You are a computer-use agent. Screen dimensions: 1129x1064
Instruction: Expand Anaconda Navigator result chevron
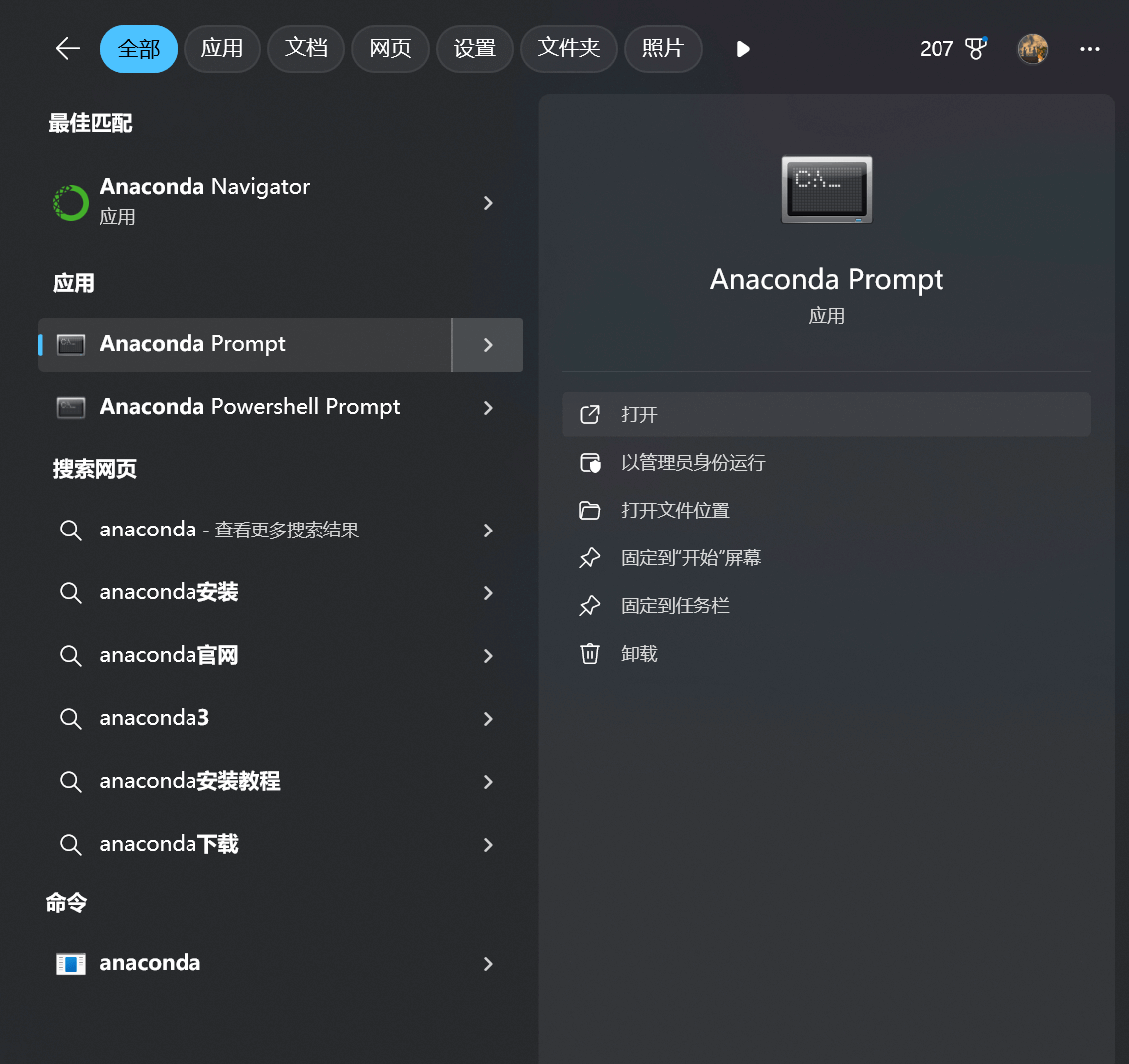[488, 203]
